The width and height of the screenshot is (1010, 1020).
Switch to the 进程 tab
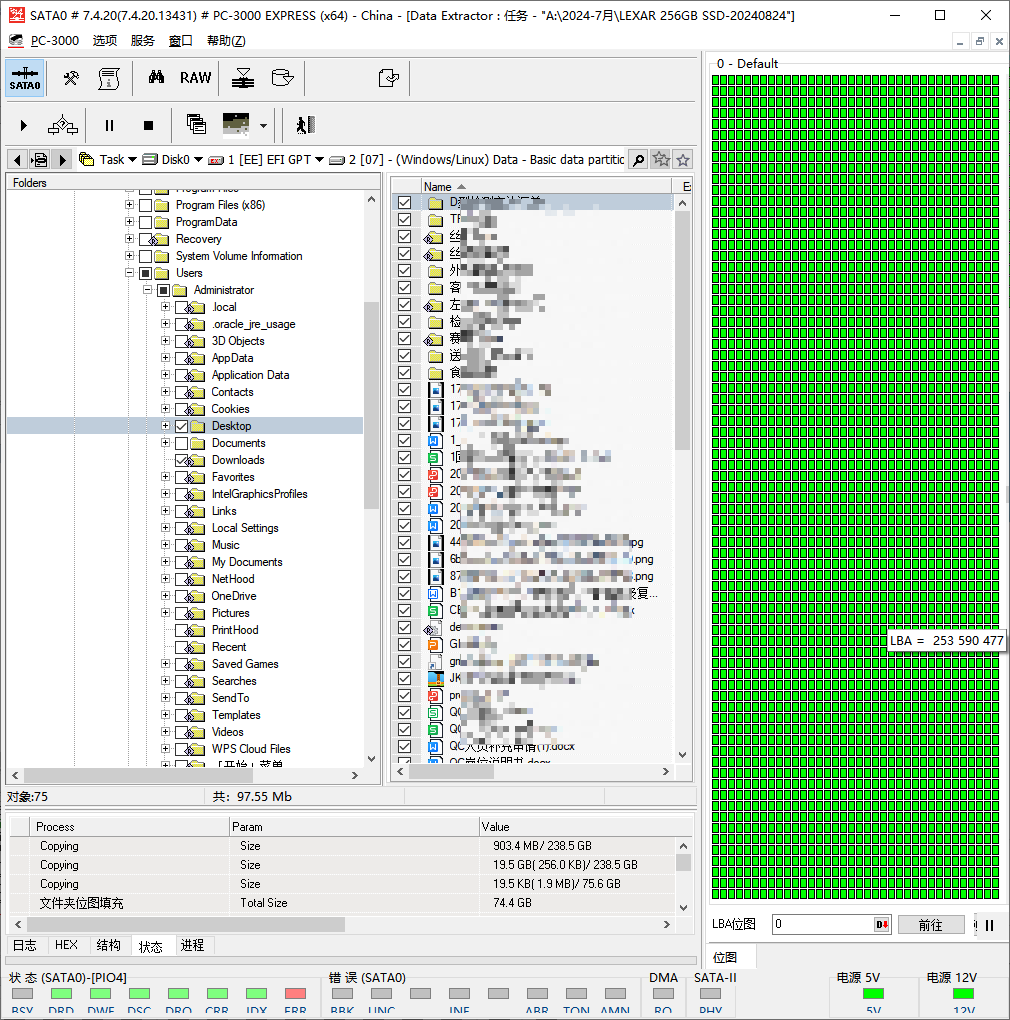coord(192,945)
